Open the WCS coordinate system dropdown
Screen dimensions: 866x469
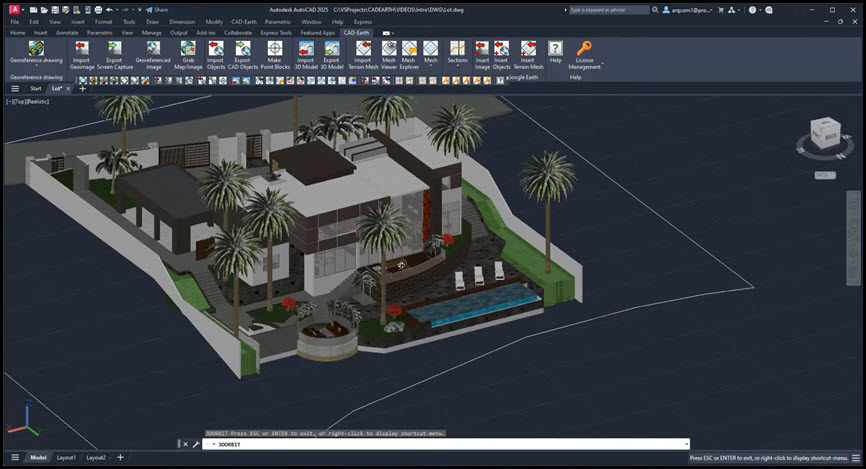pos(825,175)
